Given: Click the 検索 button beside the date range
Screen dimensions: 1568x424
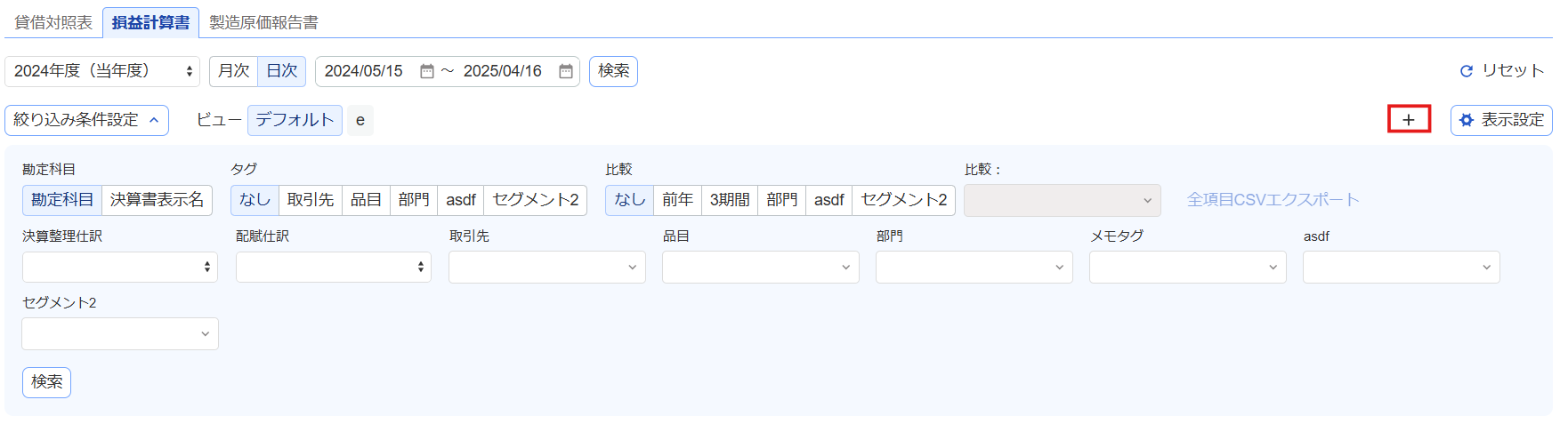Looking at the screenshot, I should [613, 71].
